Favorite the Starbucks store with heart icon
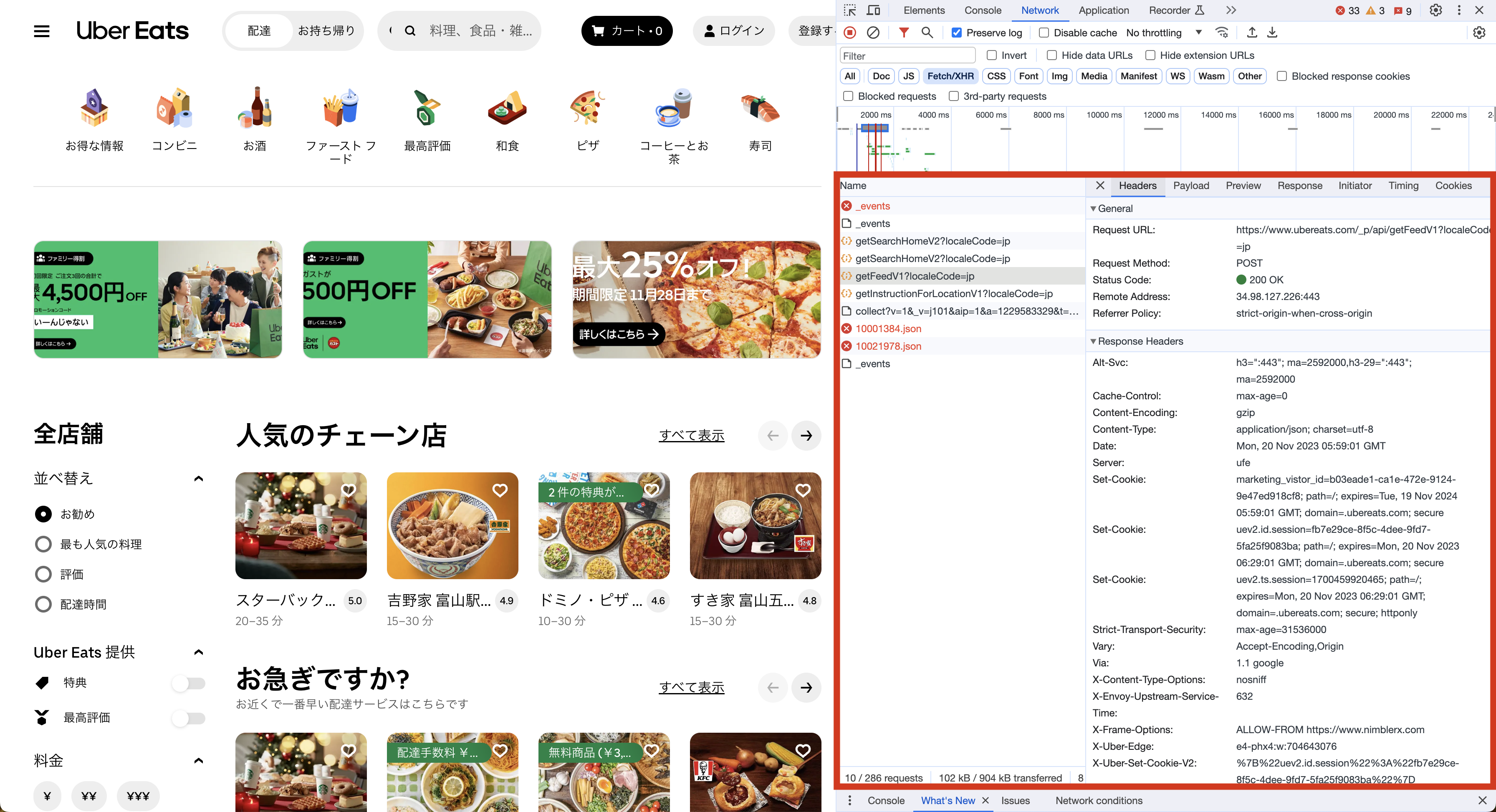 [349, 490]
